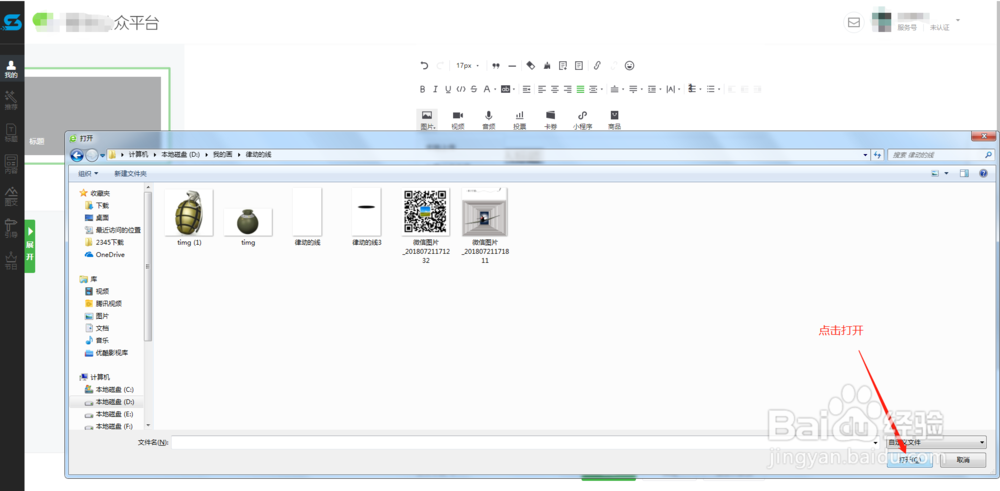Image resolution: width=1000 pixels, height=491 pixels.
Task: Open the mail envelope icon in header
Action: click(x=853, y=22)
